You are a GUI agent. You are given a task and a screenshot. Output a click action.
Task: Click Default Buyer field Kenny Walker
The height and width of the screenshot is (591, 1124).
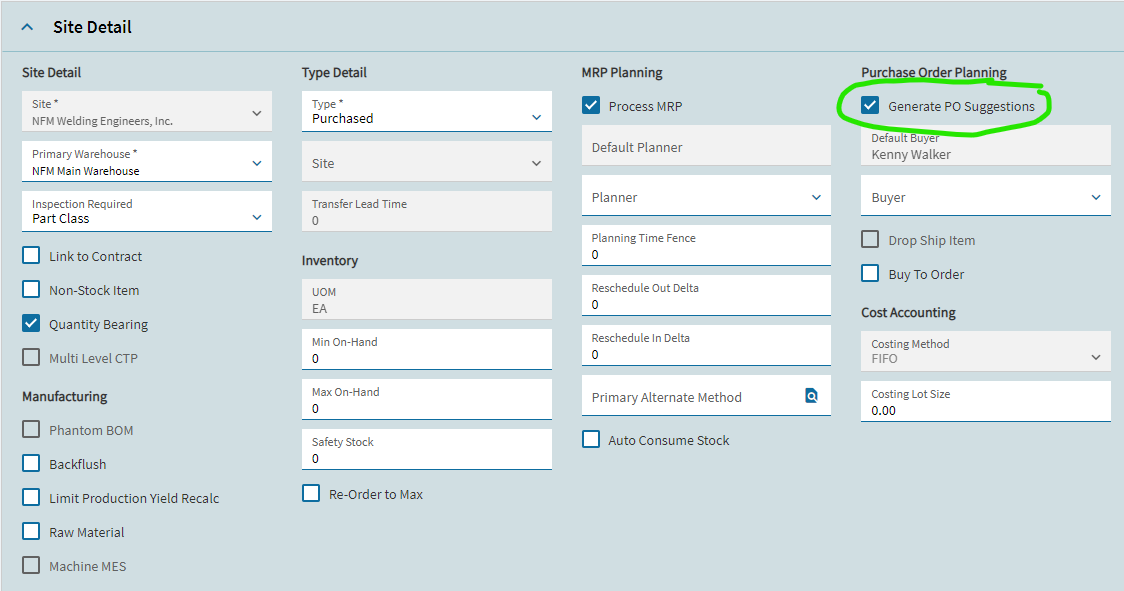(986, 147)
